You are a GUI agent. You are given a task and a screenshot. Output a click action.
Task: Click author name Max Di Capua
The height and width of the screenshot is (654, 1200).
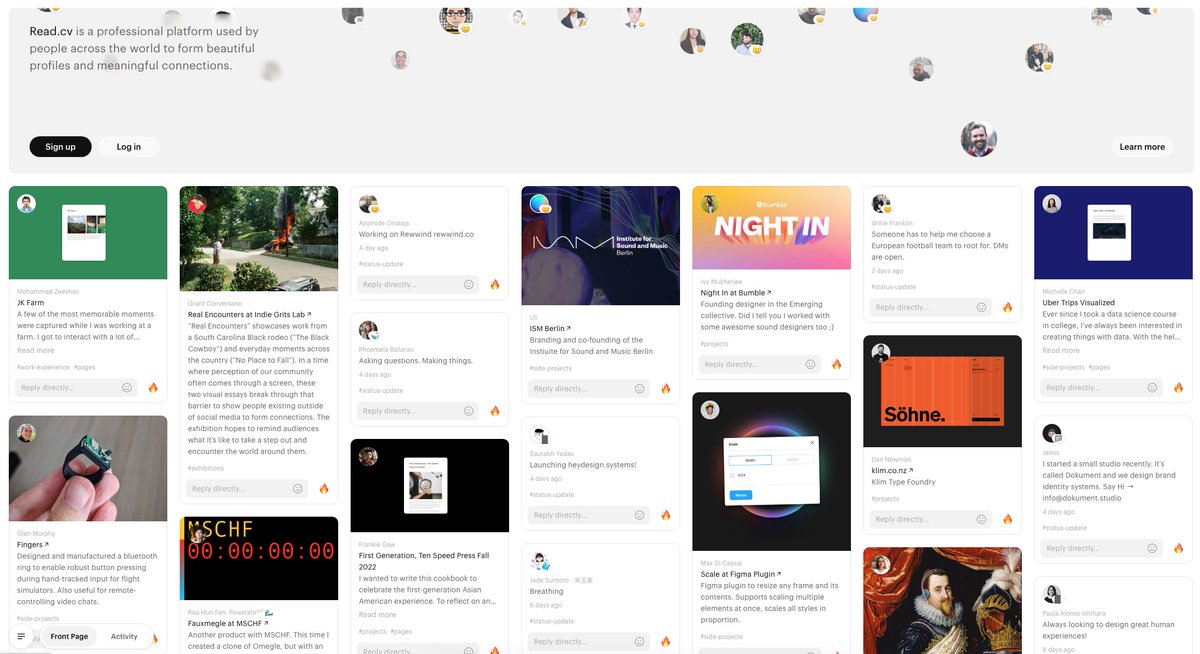click(723, 563)
